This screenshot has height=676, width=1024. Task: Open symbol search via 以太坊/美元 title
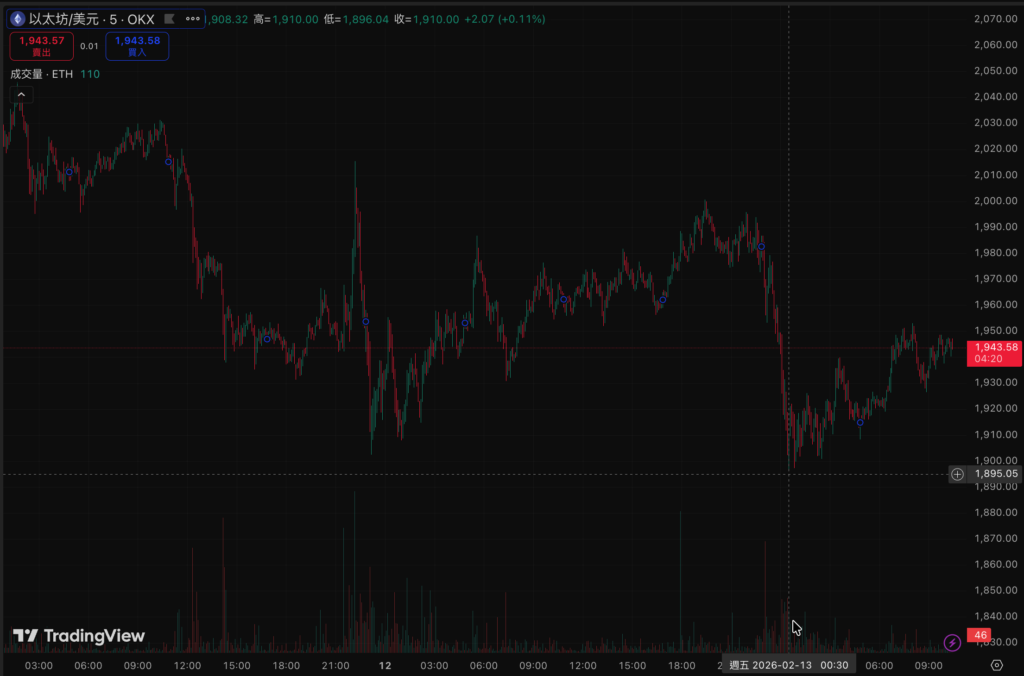61,19
